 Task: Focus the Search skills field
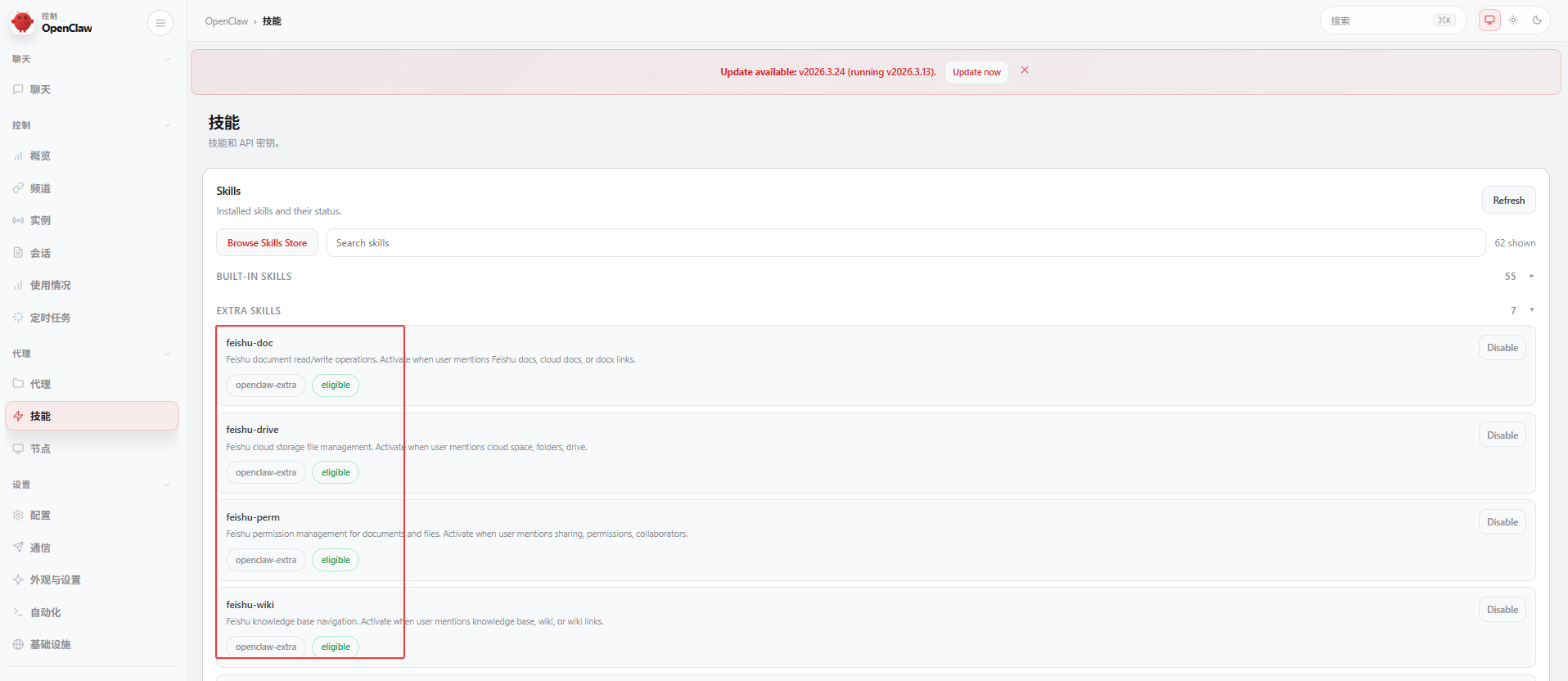[x=906, y=243]
